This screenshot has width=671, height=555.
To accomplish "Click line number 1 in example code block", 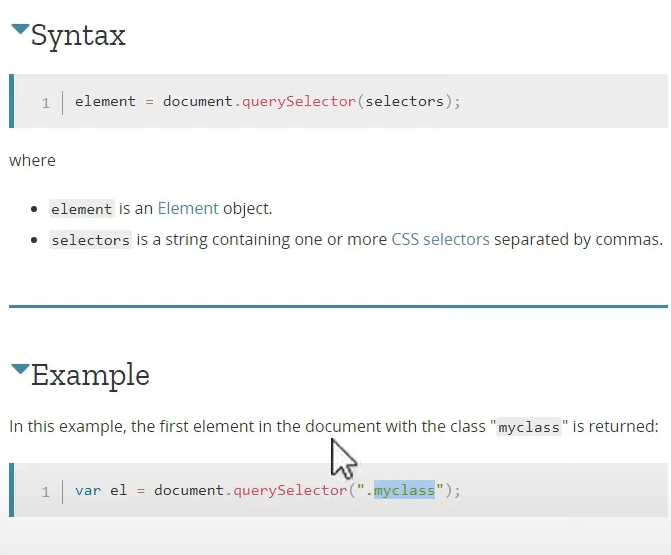I will point(46,492).
